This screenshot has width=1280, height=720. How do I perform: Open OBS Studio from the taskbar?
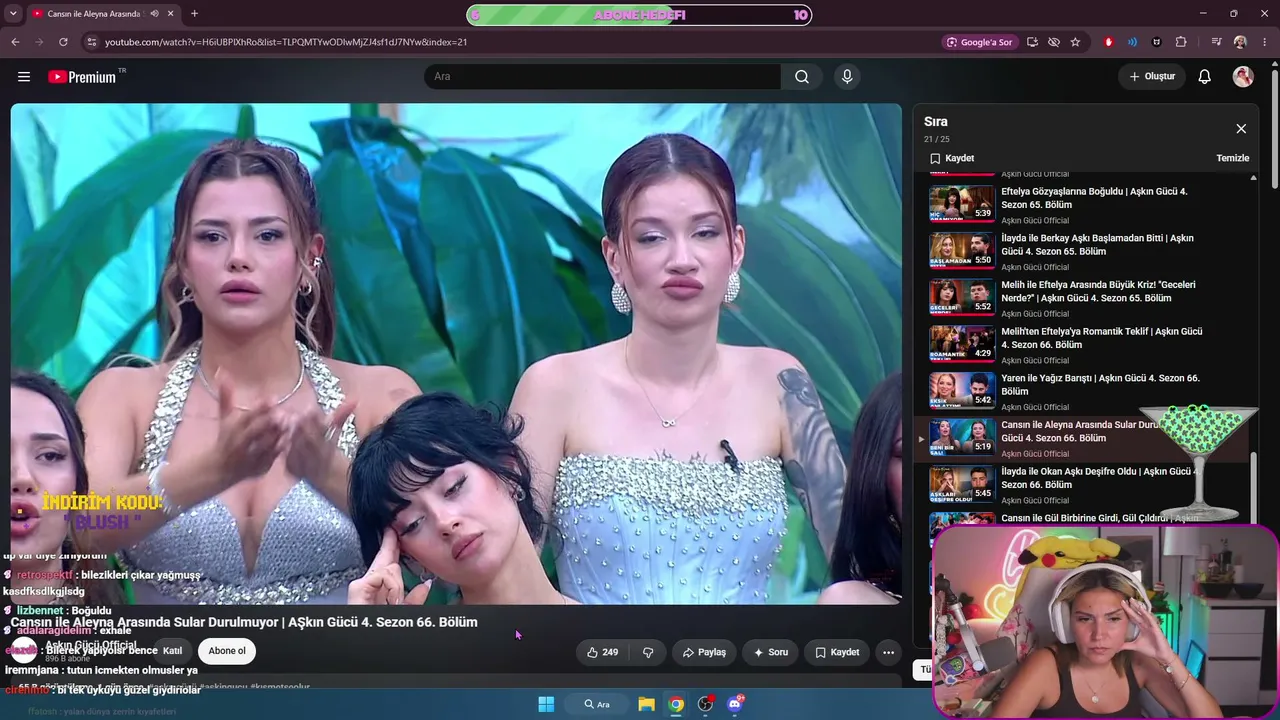tap(706, 704)
